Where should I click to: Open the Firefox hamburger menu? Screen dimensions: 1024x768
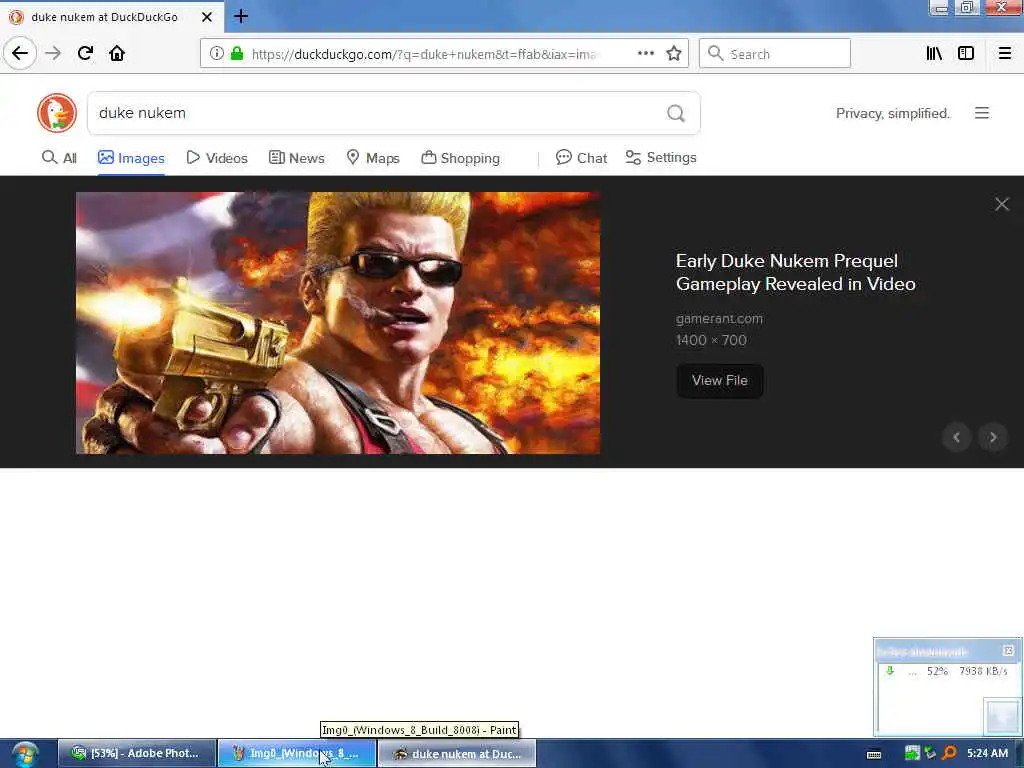1004,54
